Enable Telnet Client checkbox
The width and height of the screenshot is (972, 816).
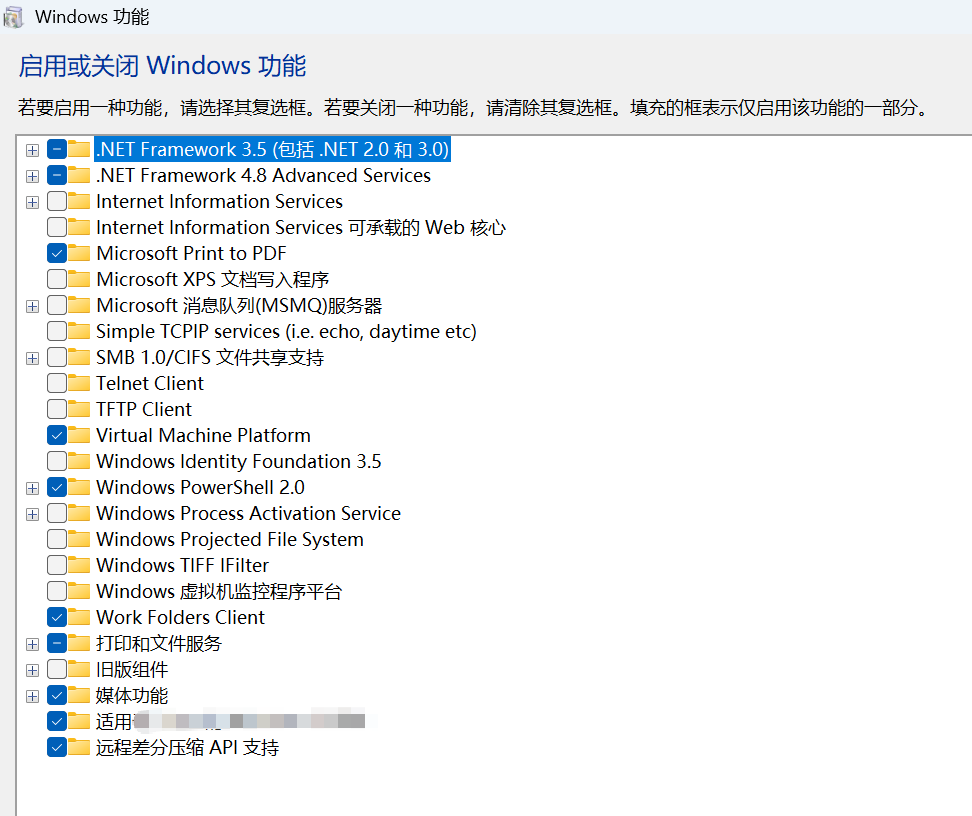[57, 384]
